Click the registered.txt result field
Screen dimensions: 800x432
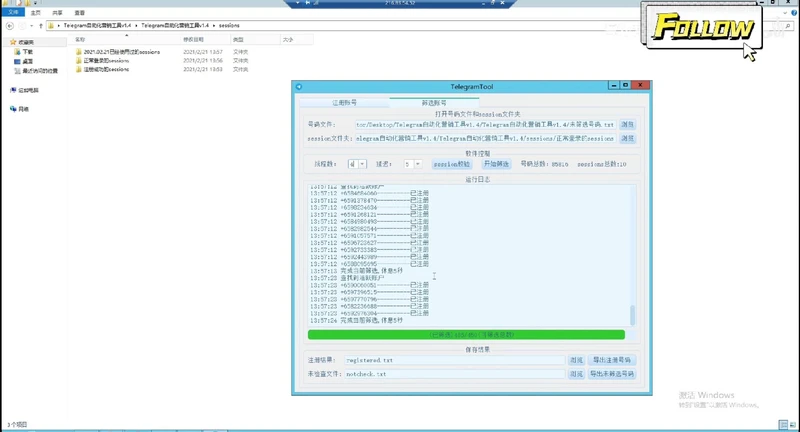pos(455,360)
